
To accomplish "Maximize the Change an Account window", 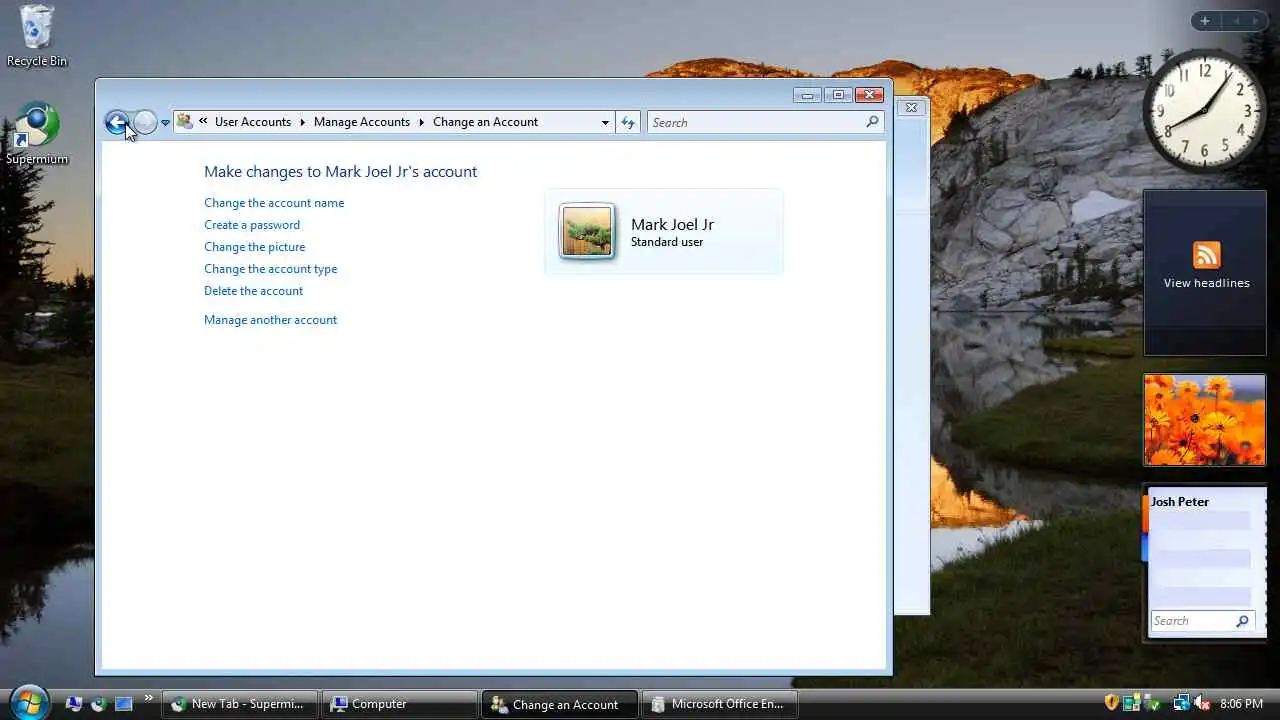I will [838, 95].
